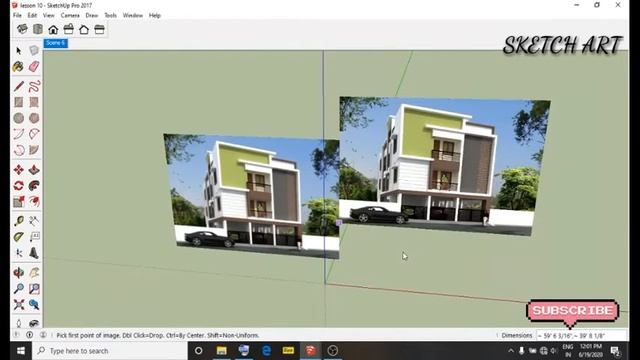Click the Zoom Extents tool

[x=18, y=304]
